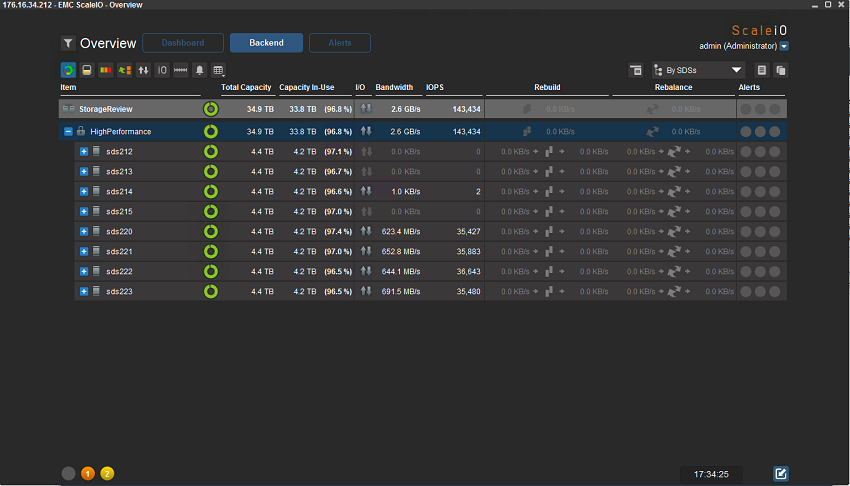Viewport: 850px width, 486px height.
Task: Open the table columns configuration dropdown icon
Action: tap(218, 70)
